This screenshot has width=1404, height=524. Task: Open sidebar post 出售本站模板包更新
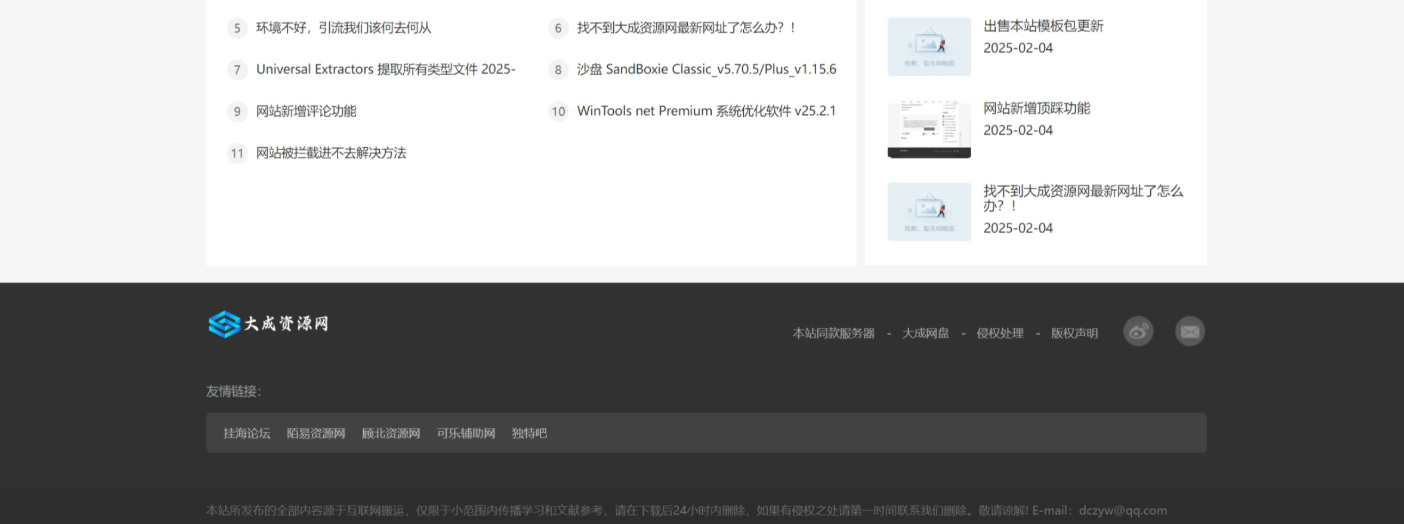1043,26
